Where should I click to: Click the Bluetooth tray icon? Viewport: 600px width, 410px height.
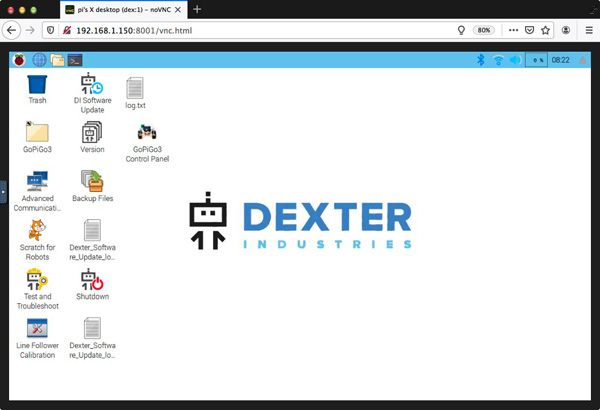pyautogui.click(x=480, y=60)
